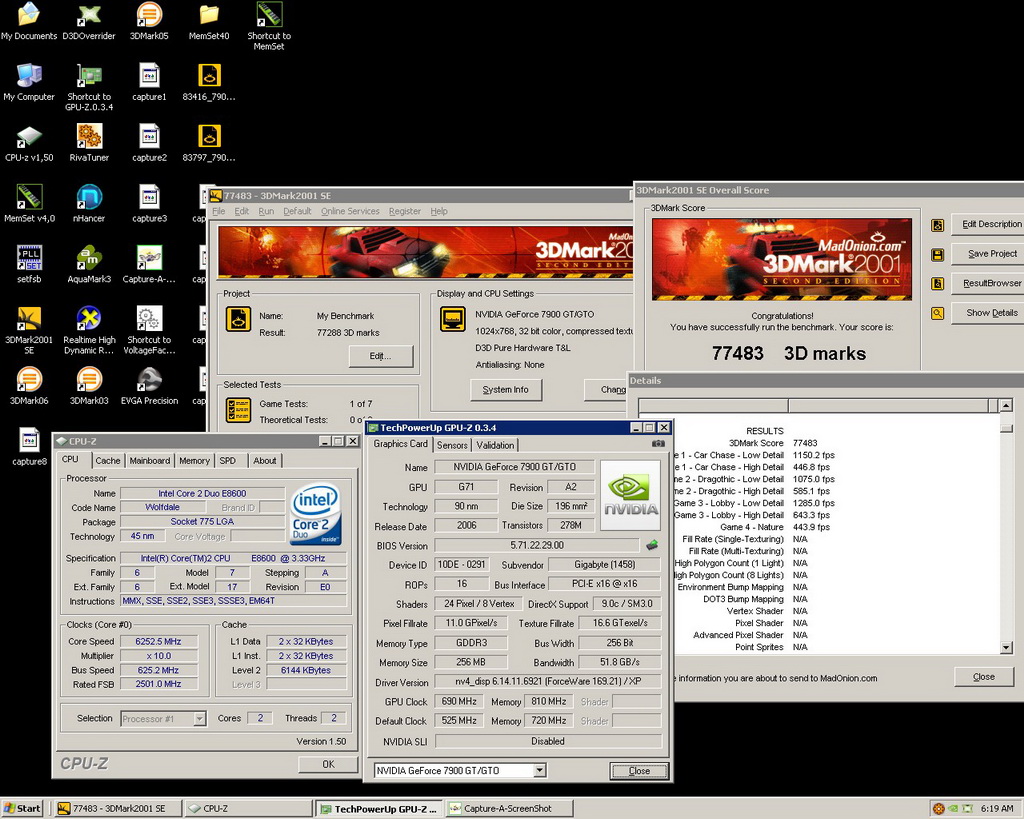Image resolution: width=1024 pixels, height=819 pixels.
Task: Click Core Speed value 6252.5 MHz
Action: click(x=159, y=641)
